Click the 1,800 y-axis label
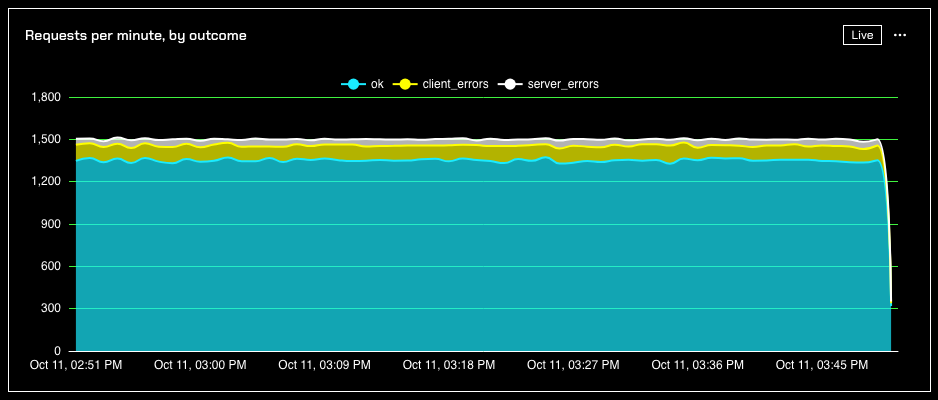Screen dimensions: 938x400 (x=48, y=97)
